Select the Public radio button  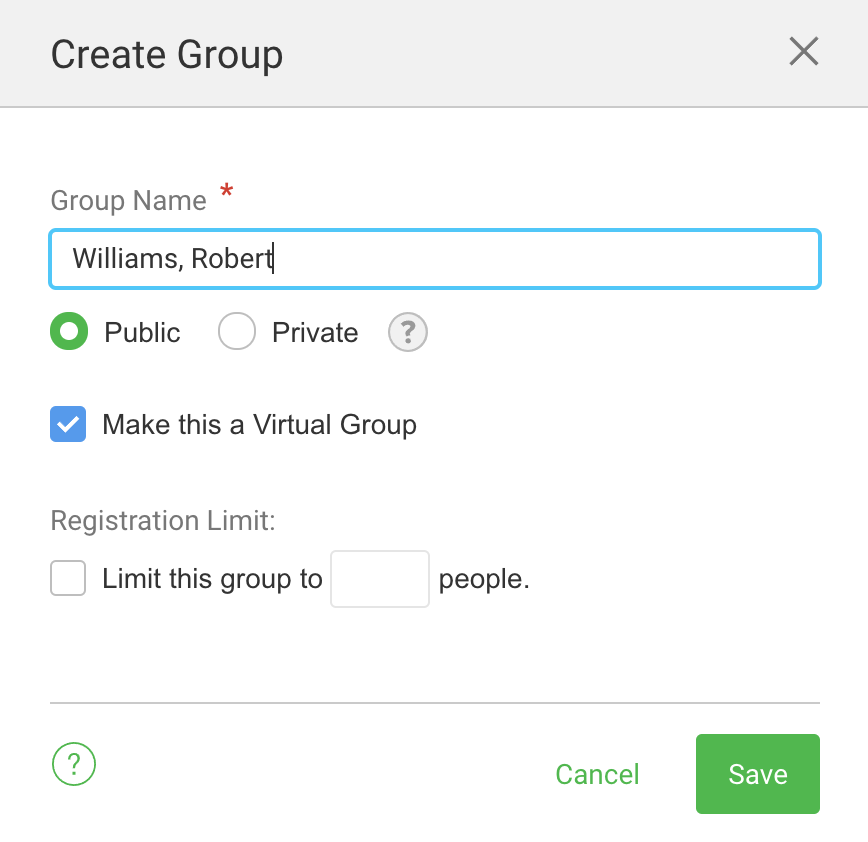click(69, 332)
